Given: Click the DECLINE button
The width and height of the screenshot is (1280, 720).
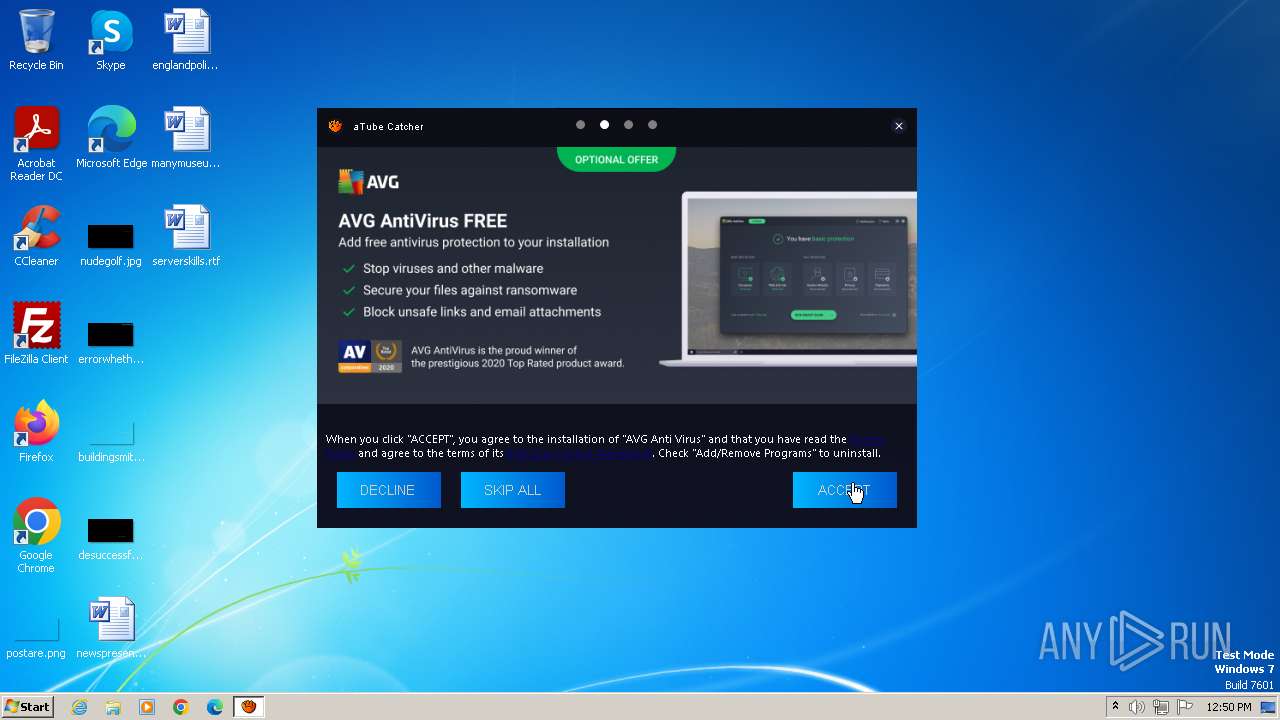Looking at the screenshot, I should pos(388,490).
